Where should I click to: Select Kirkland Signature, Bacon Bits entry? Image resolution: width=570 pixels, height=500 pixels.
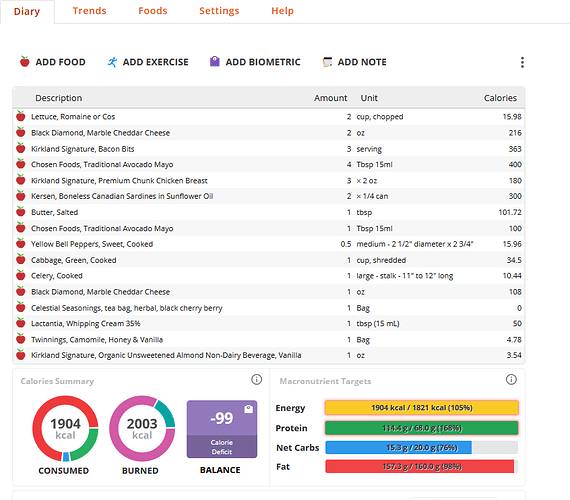click(269, 149)
